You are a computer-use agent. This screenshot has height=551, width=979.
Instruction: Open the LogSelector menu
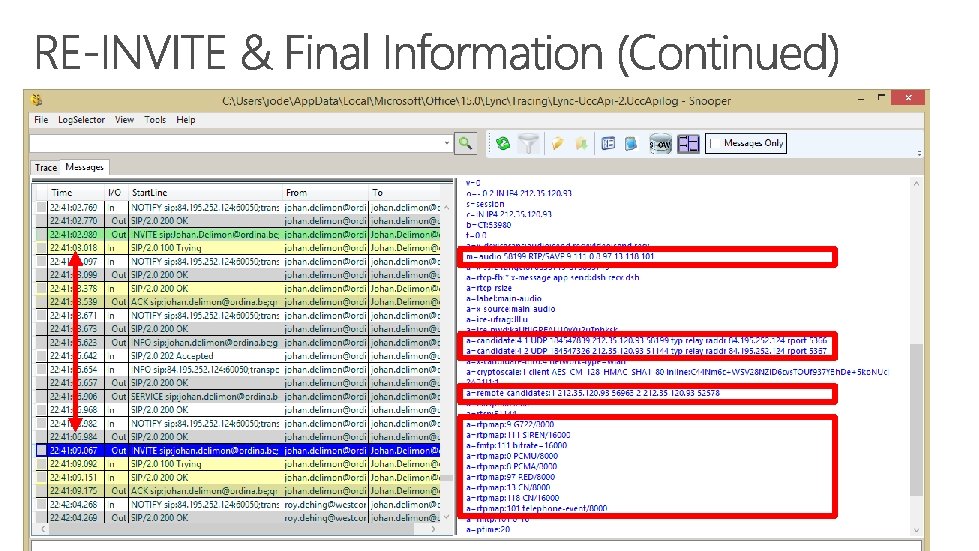tap(82, 120)
